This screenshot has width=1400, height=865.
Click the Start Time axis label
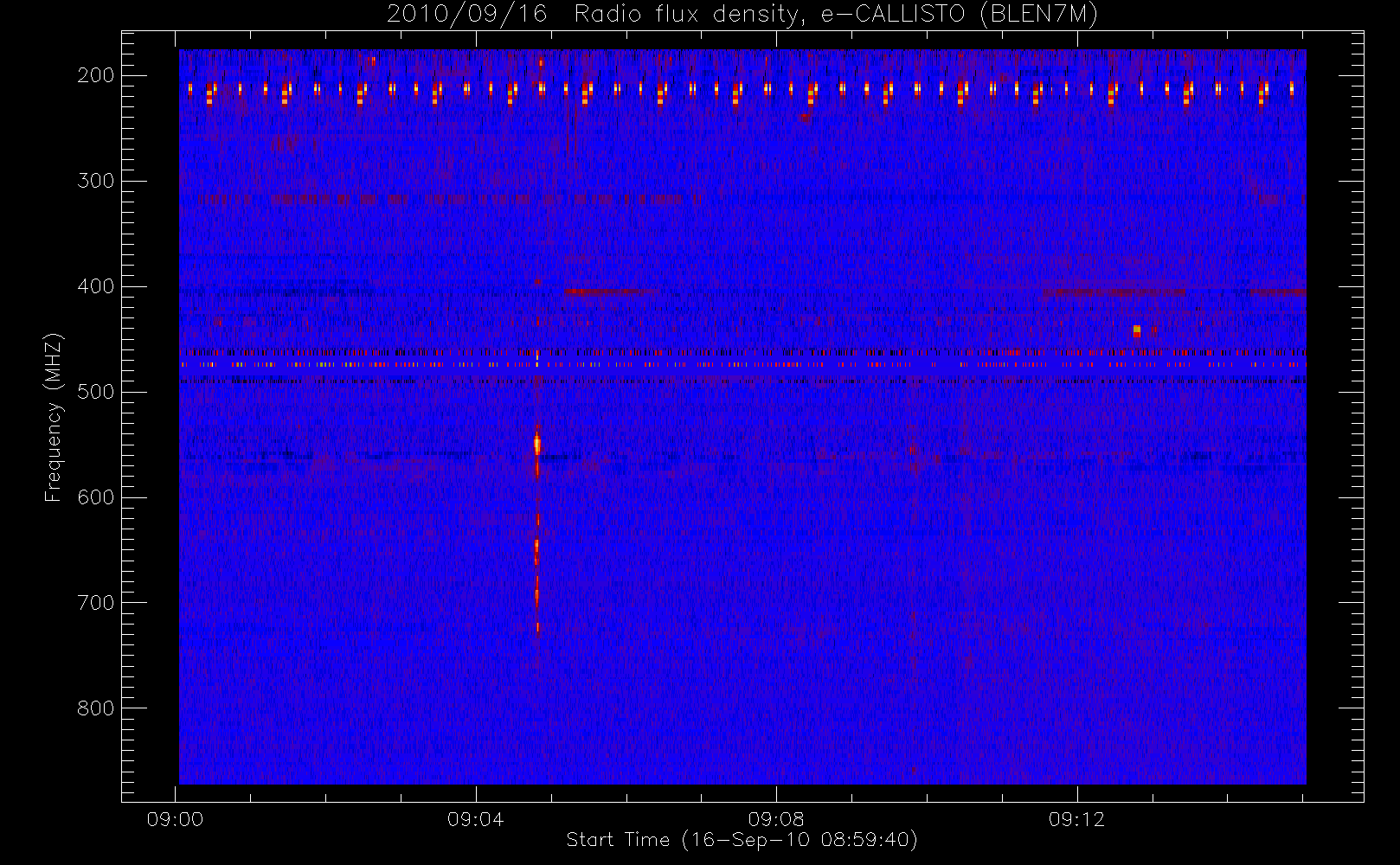742,840
